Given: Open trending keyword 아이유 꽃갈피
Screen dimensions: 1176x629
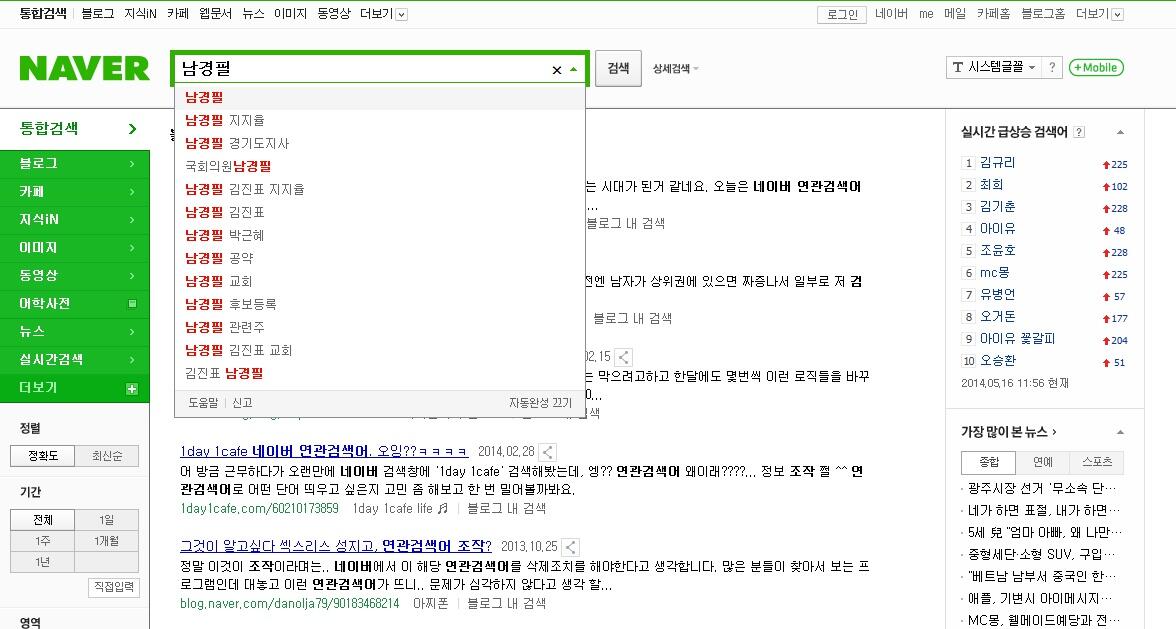Looking at the screenshot, I should click(x=1017, y=339).
